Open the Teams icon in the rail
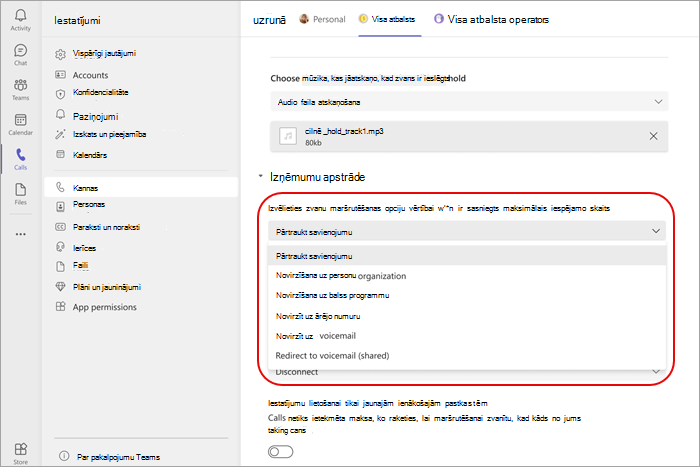Screen dimensions: 700x467 [21, 85]
